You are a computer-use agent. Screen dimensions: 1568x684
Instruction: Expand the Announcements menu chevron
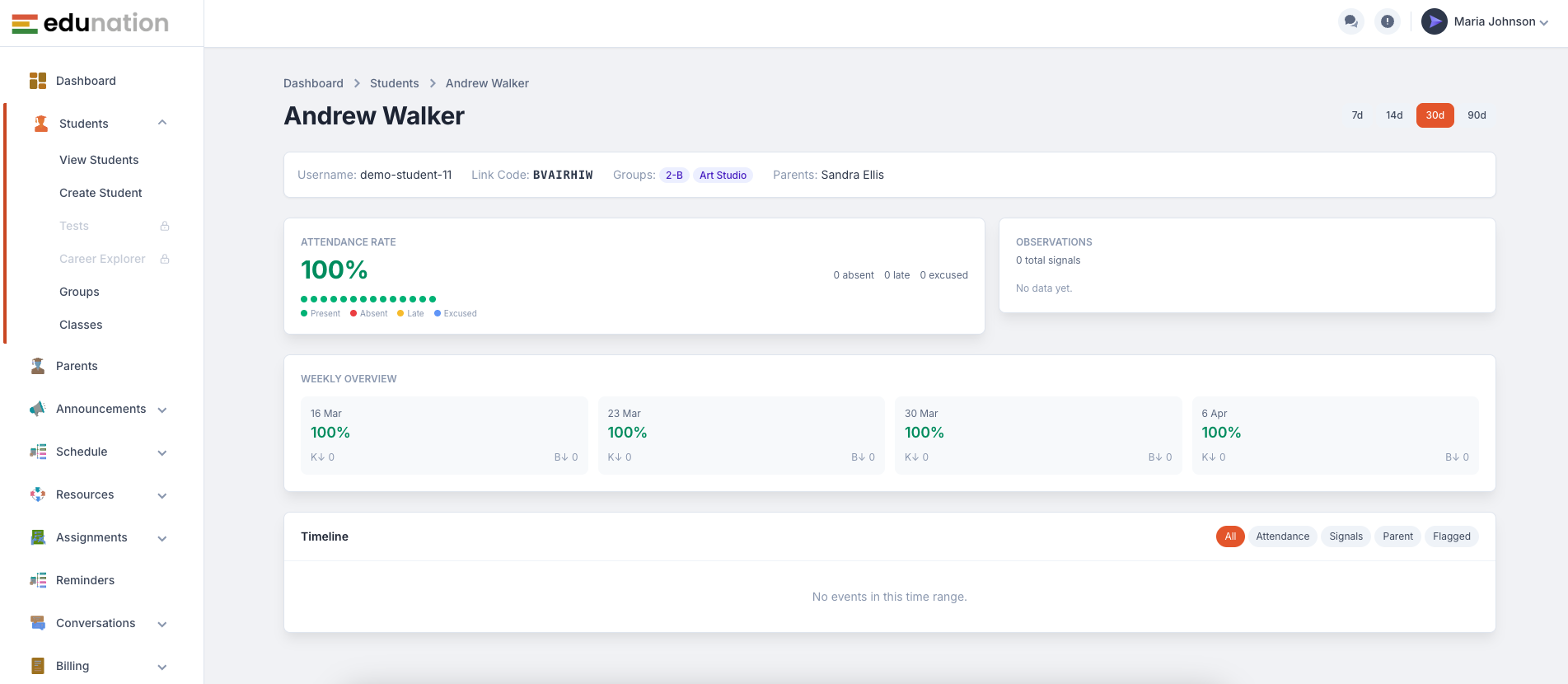(162, 410)
